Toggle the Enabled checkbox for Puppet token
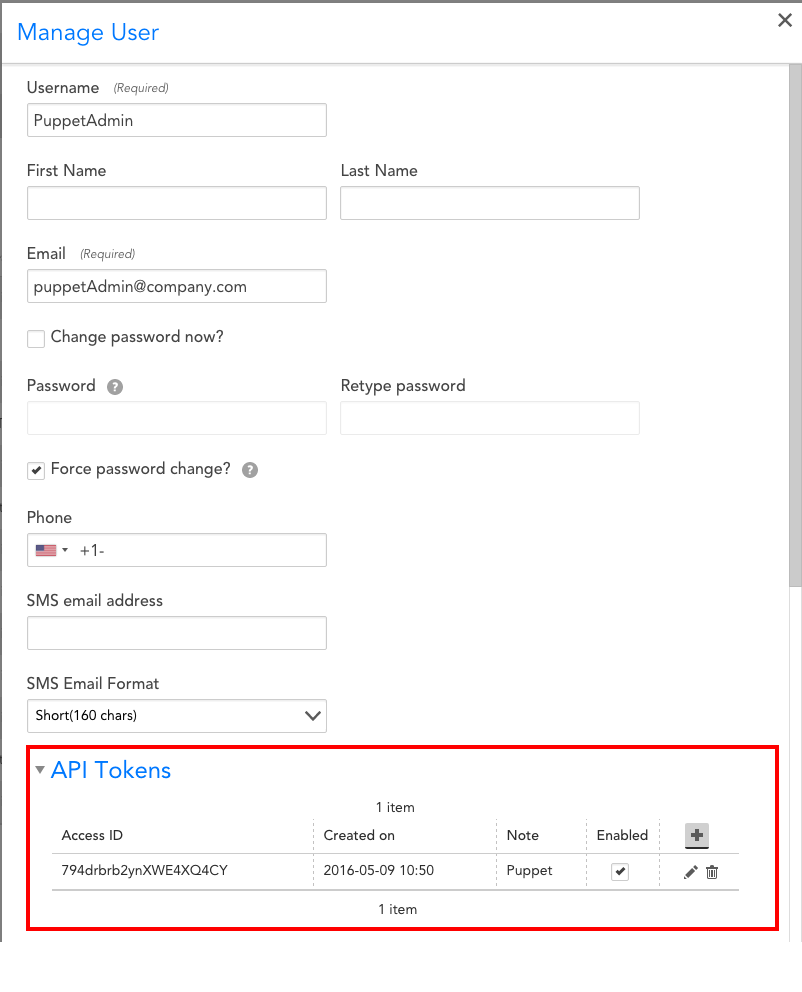The height and width of the screenshot is (992, 802). [x=620, y=872]
